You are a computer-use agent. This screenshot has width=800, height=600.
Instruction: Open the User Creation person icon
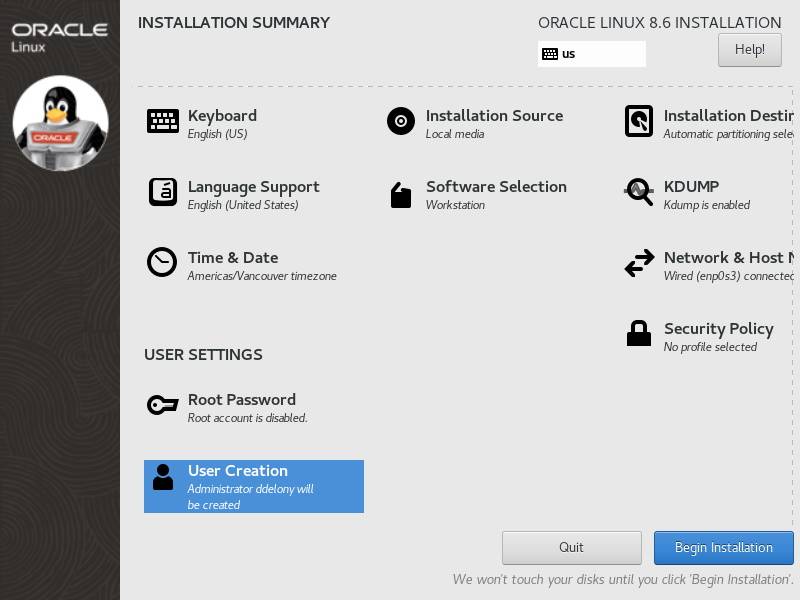(x=163, y=478)
